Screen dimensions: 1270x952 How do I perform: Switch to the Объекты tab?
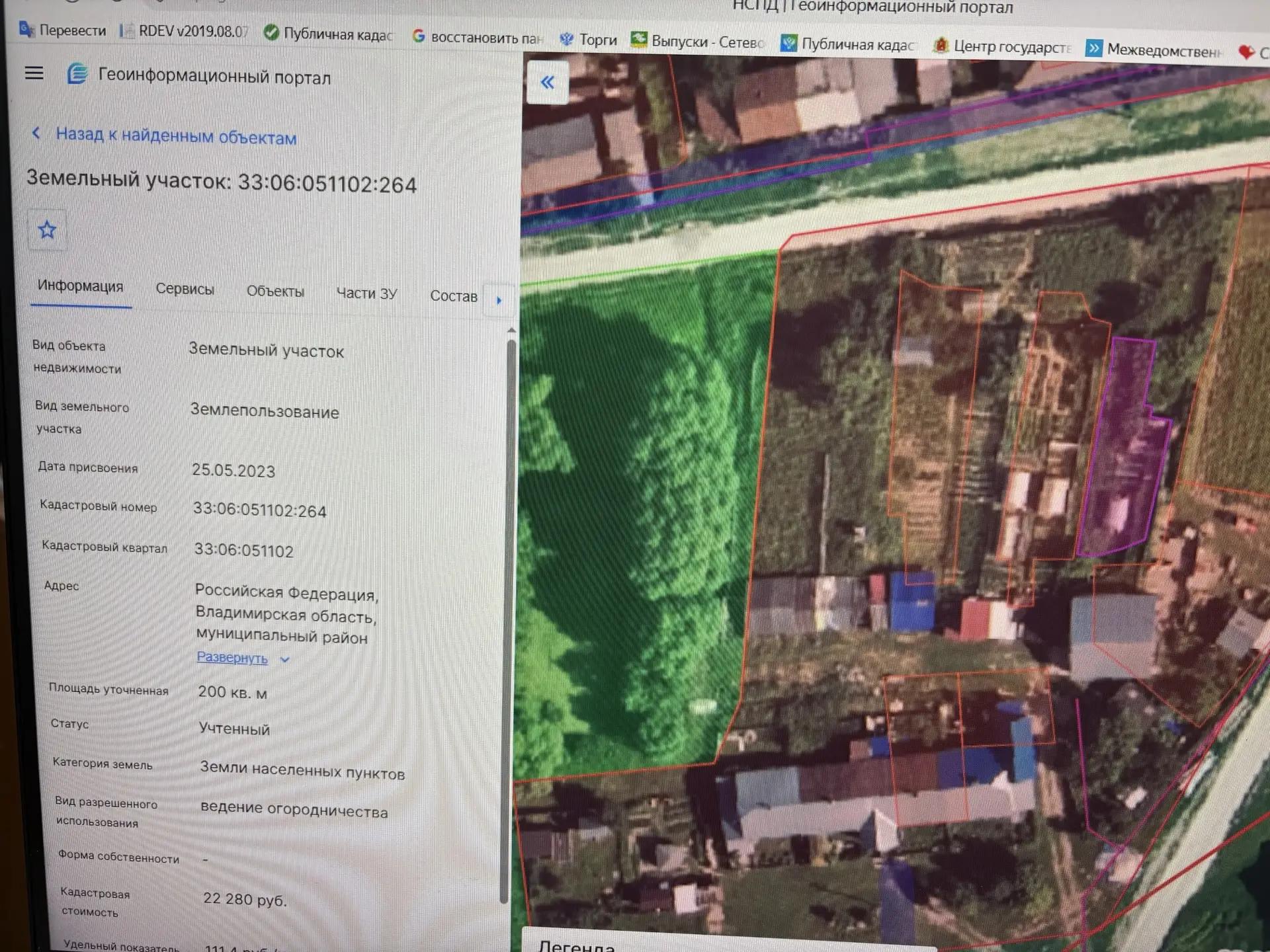(x=275, y=291)
